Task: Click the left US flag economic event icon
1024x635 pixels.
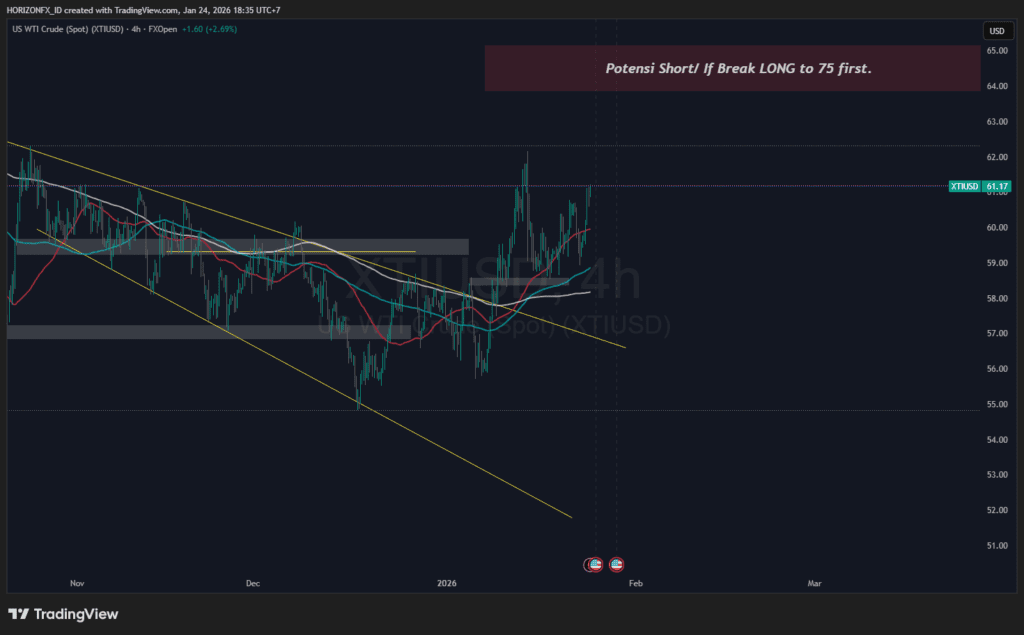Action: [x=594, y=565]
